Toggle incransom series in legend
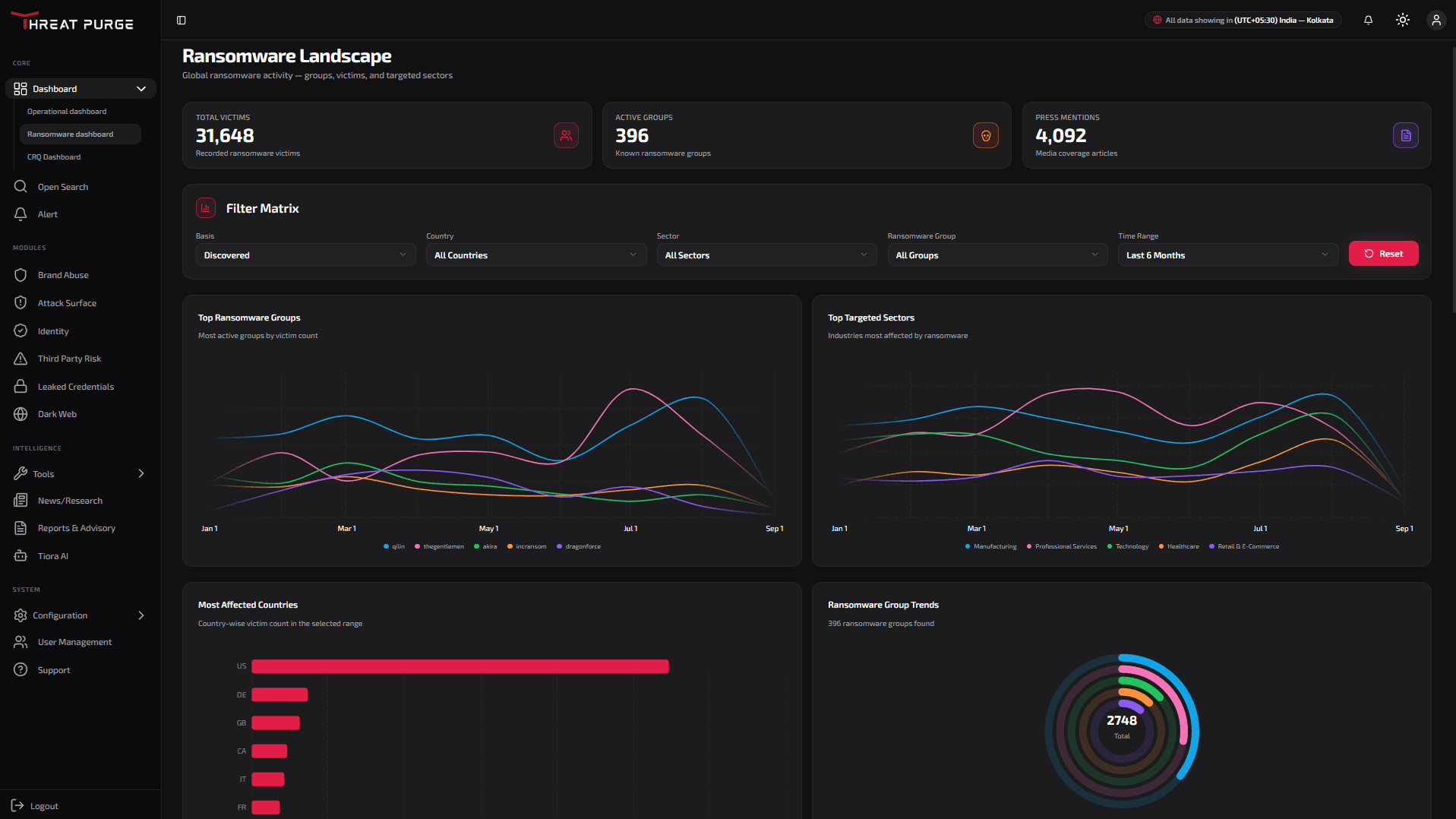 click(x=527, y=546)
